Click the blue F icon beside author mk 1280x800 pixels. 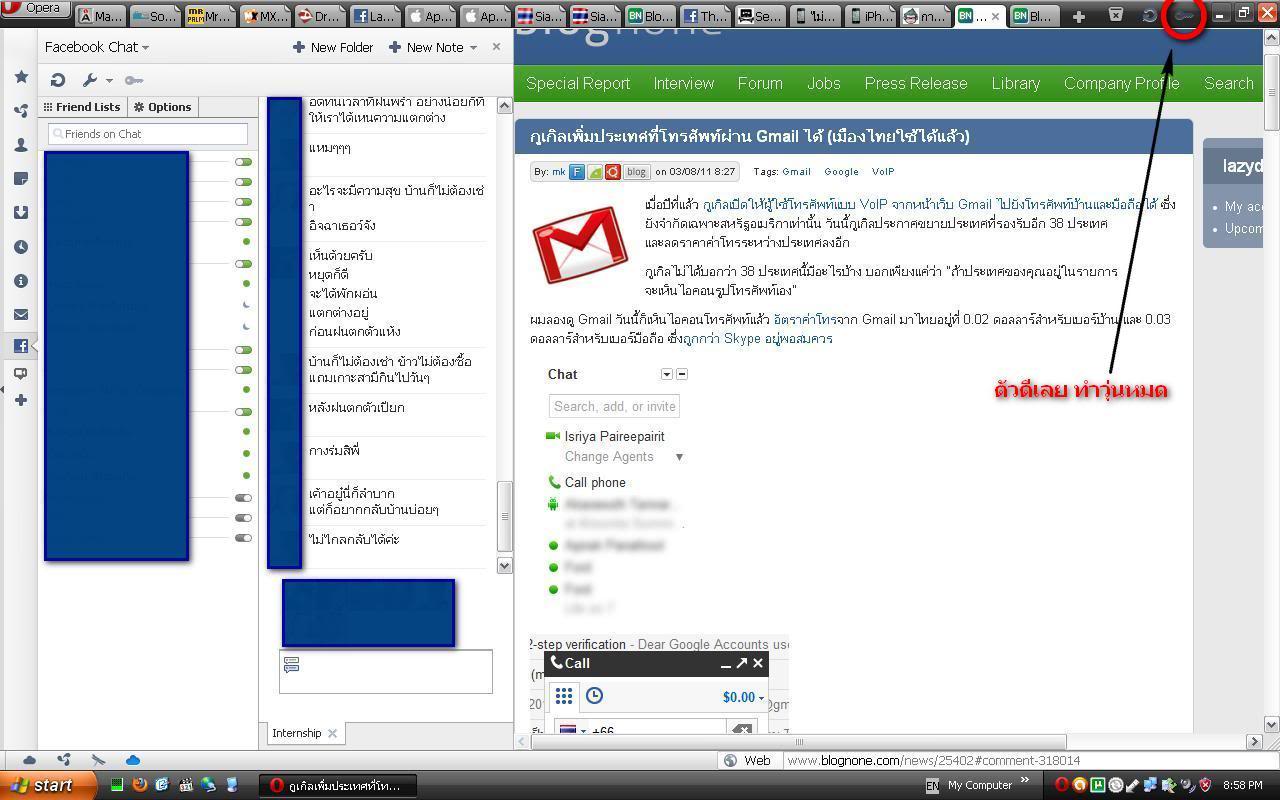tap(577, 172)
